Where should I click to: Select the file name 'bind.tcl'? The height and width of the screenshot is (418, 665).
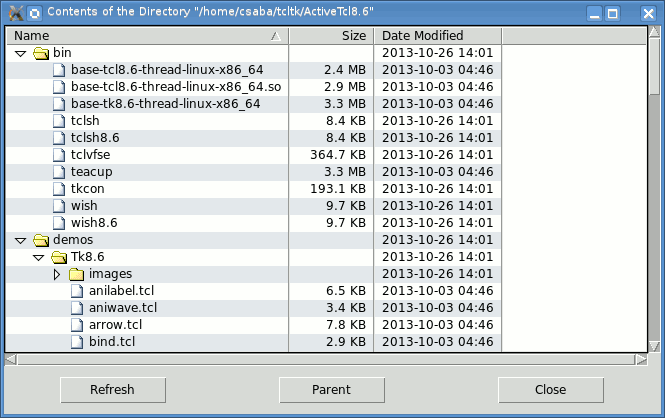pyautogui.click(x=112, y=342)
